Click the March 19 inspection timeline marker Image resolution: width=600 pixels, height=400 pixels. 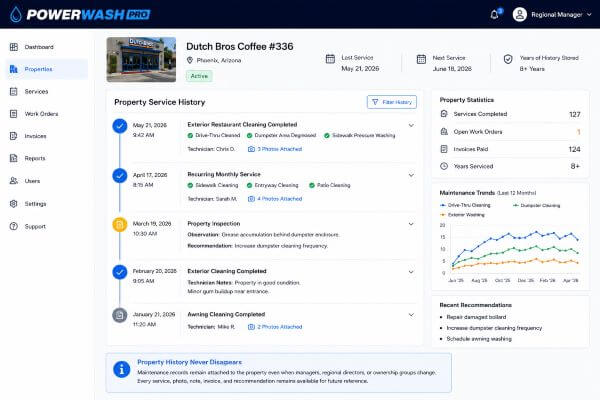click(x=120, y=225)
